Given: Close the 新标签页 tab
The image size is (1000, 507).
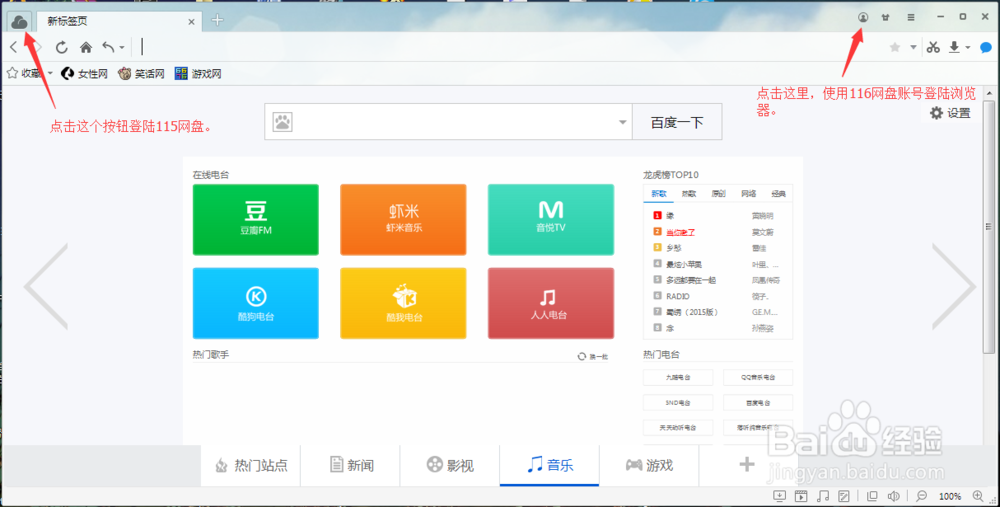Looking at the screenshot, I should [x=191, y=22].
